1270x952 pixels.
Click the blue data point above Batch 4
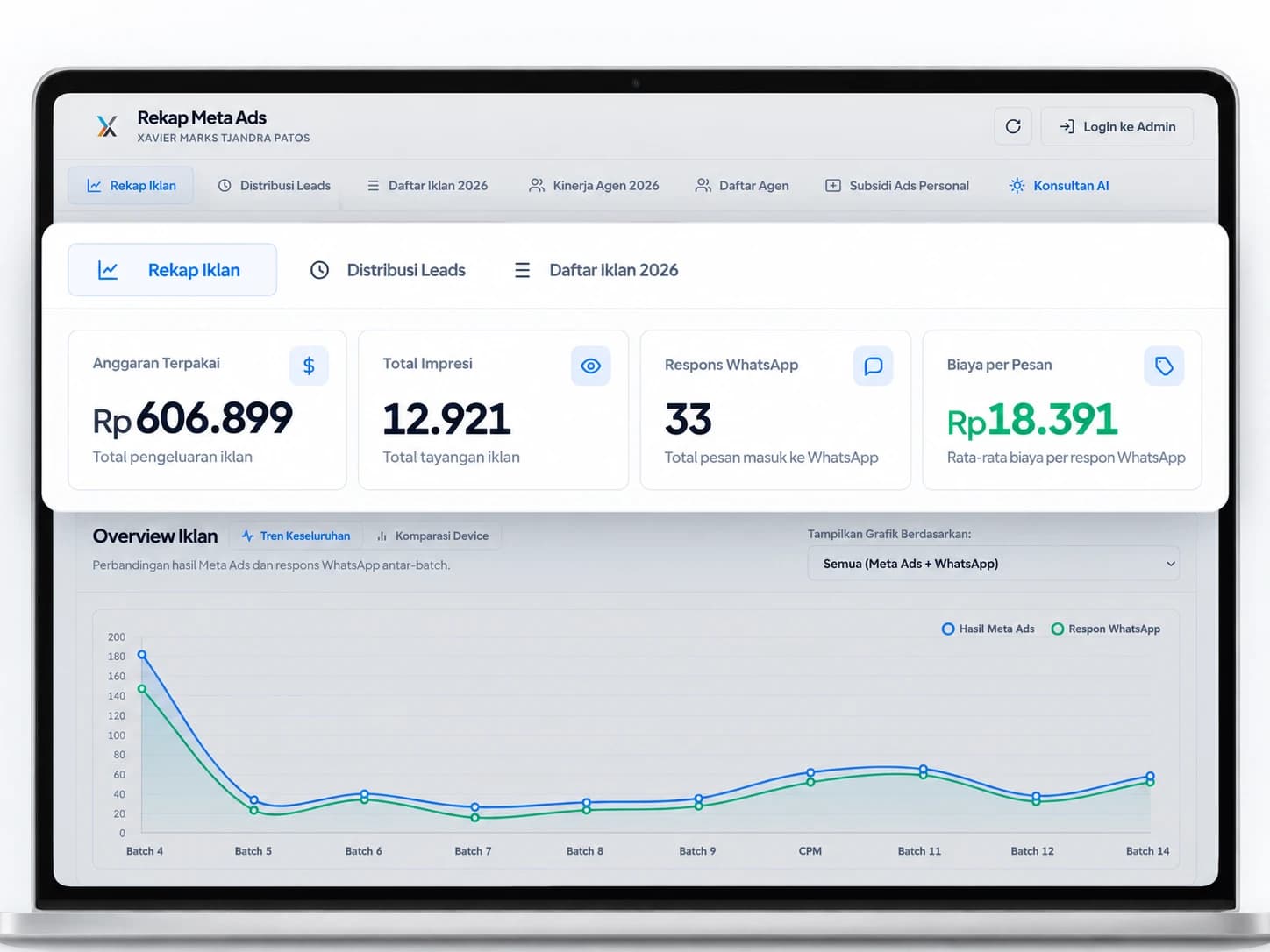(142, 655)
